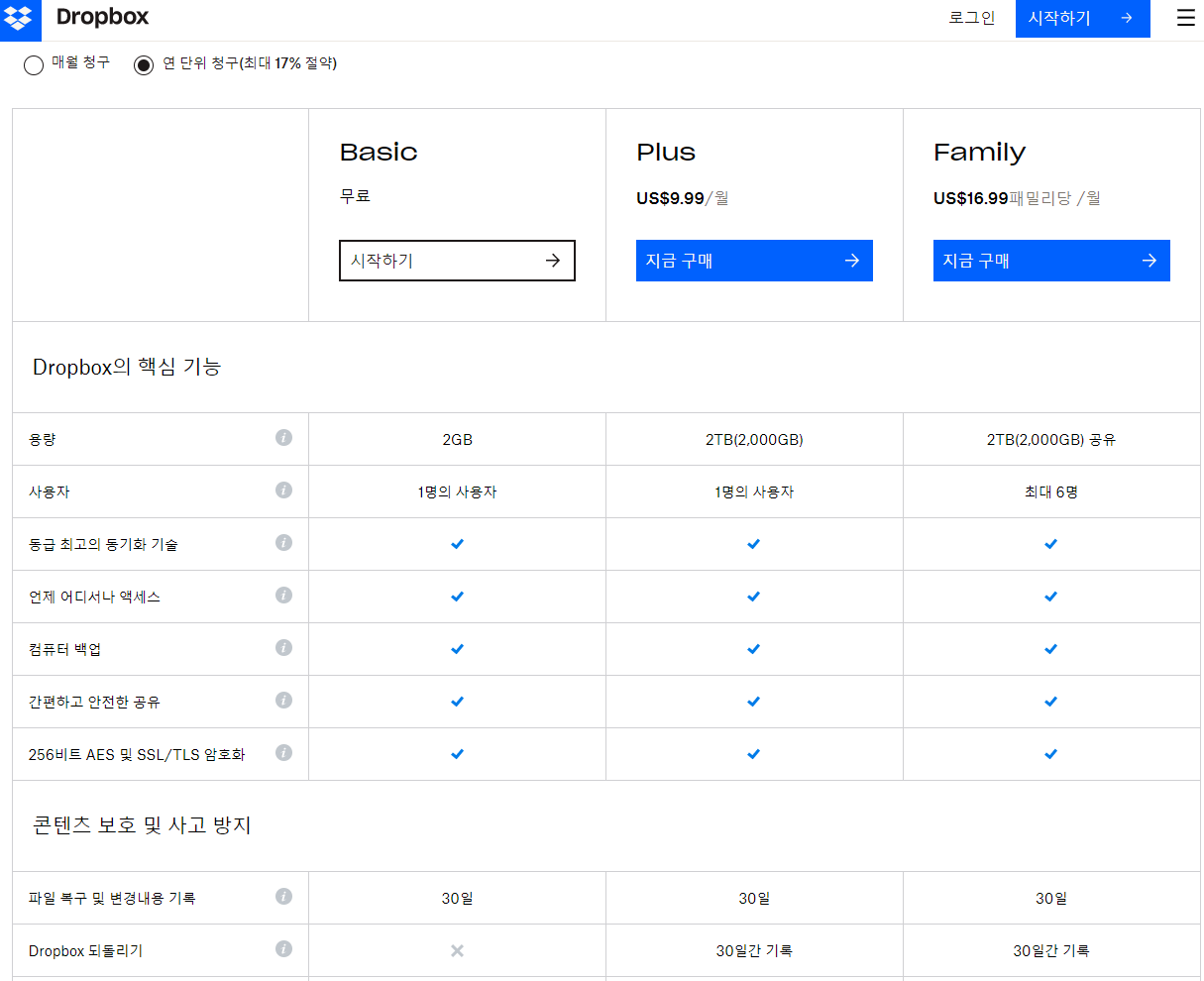Click the 2GB storage cell
Image resolution: width=1204 pixels, height=981 pixels.
(x=457, y=439)
